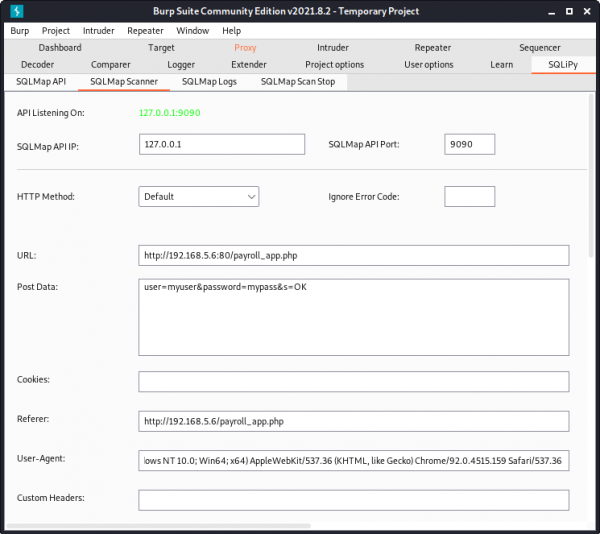
Task: Select the Decoder tab
Action: pyautogui.click(x=37, y=65)
